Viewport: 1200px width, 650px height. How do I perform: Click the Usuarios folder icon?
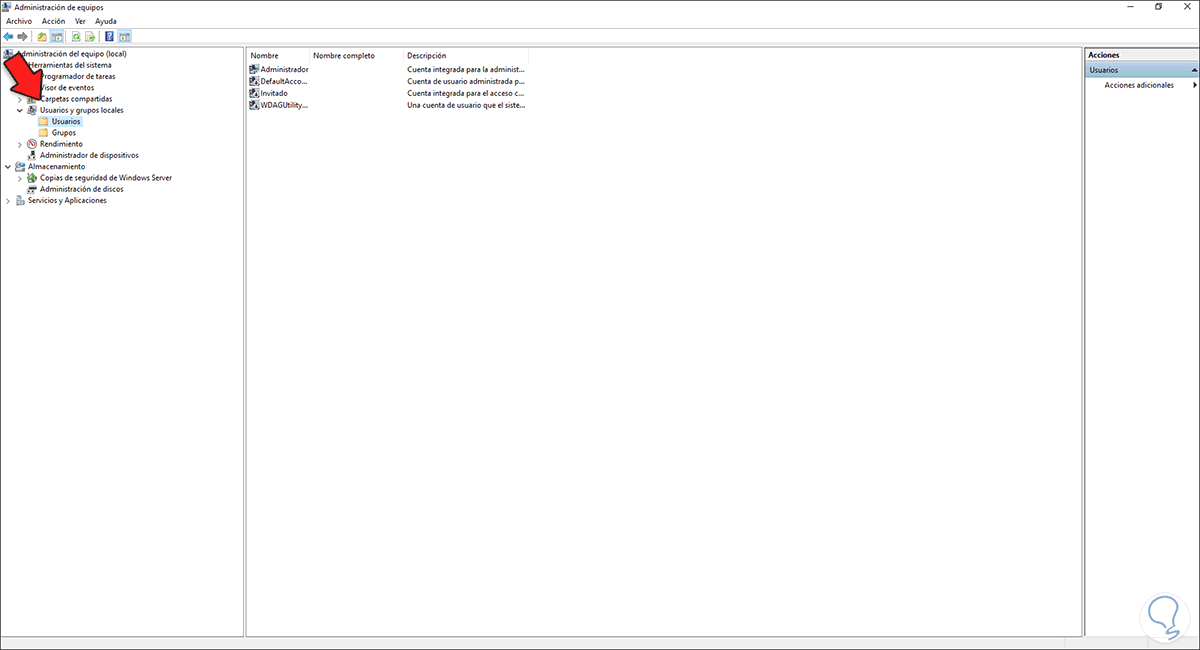click(x=44, y=121)
